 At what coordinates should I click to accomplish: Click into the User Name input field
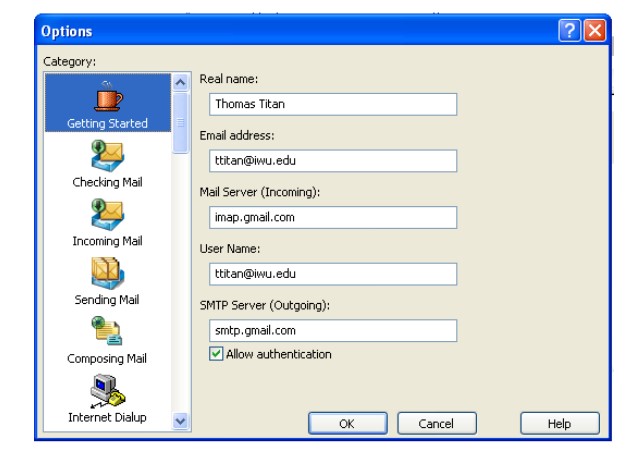coord(333,274)
